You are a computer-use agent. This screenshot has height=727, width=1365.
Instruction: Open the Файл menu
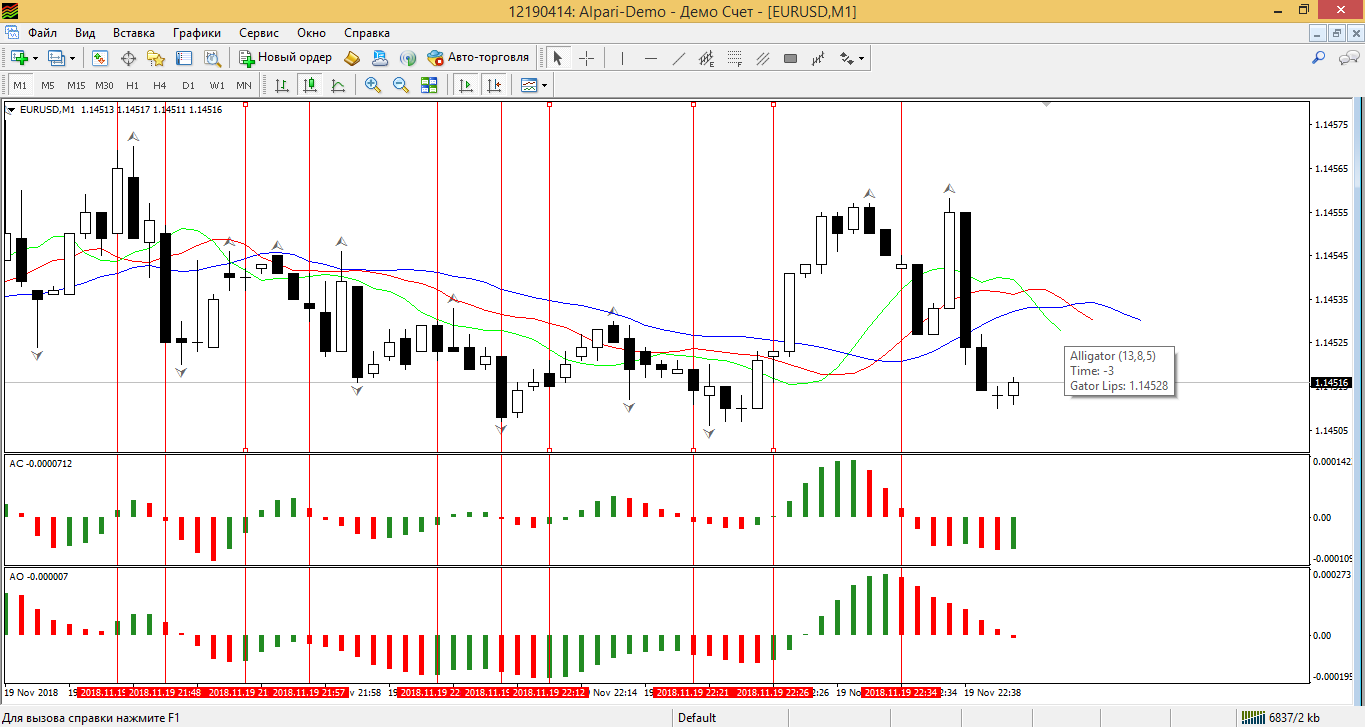pos(43,33)
